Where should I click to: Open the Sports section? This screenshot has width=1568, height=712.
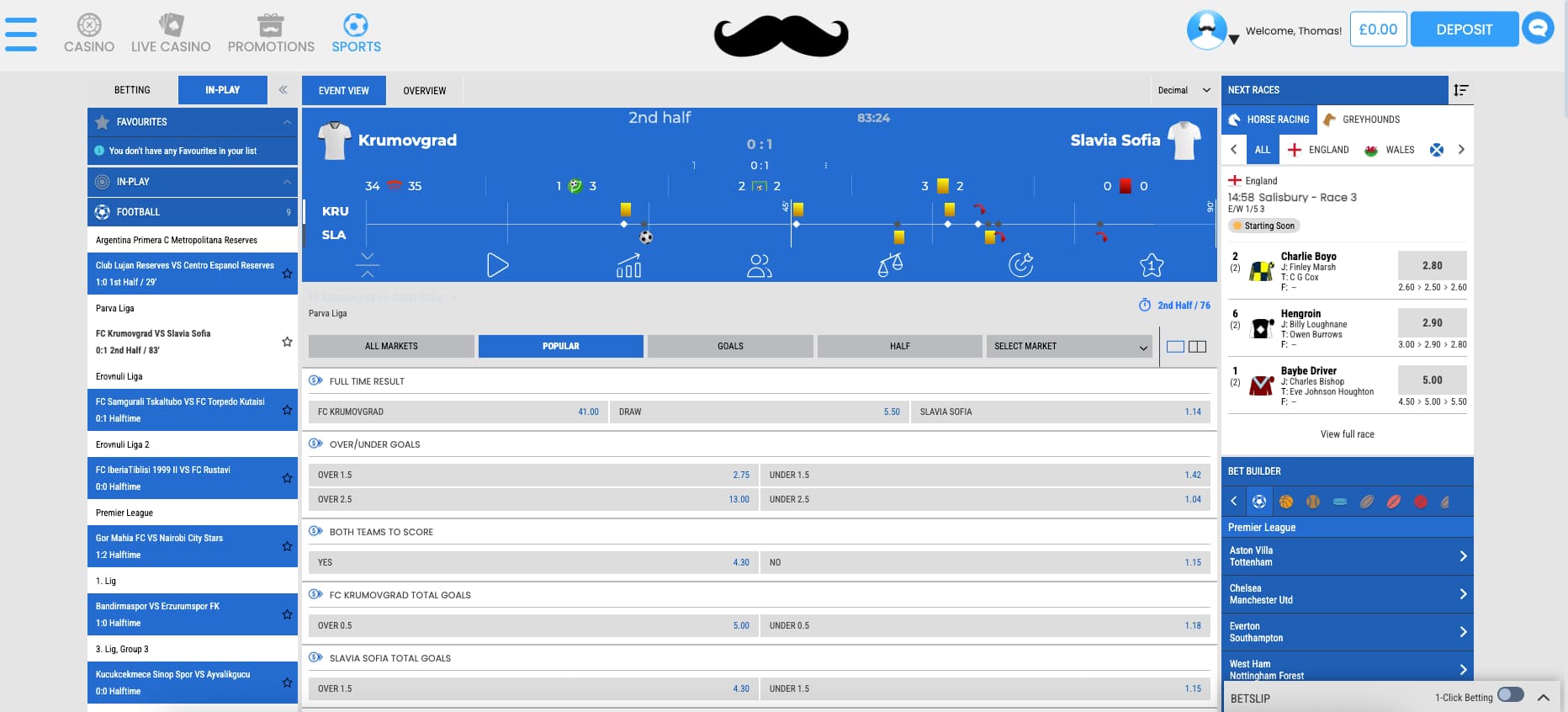pos(356,34)
